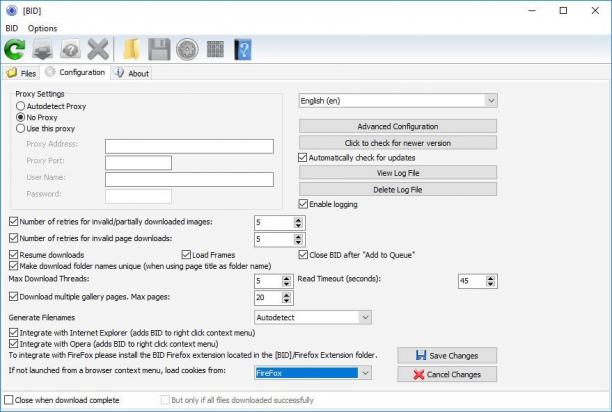The width and height of the screenshot is (612, 412).
Task: Toggle Make download folder names unique checkbox
Action: 13,266
